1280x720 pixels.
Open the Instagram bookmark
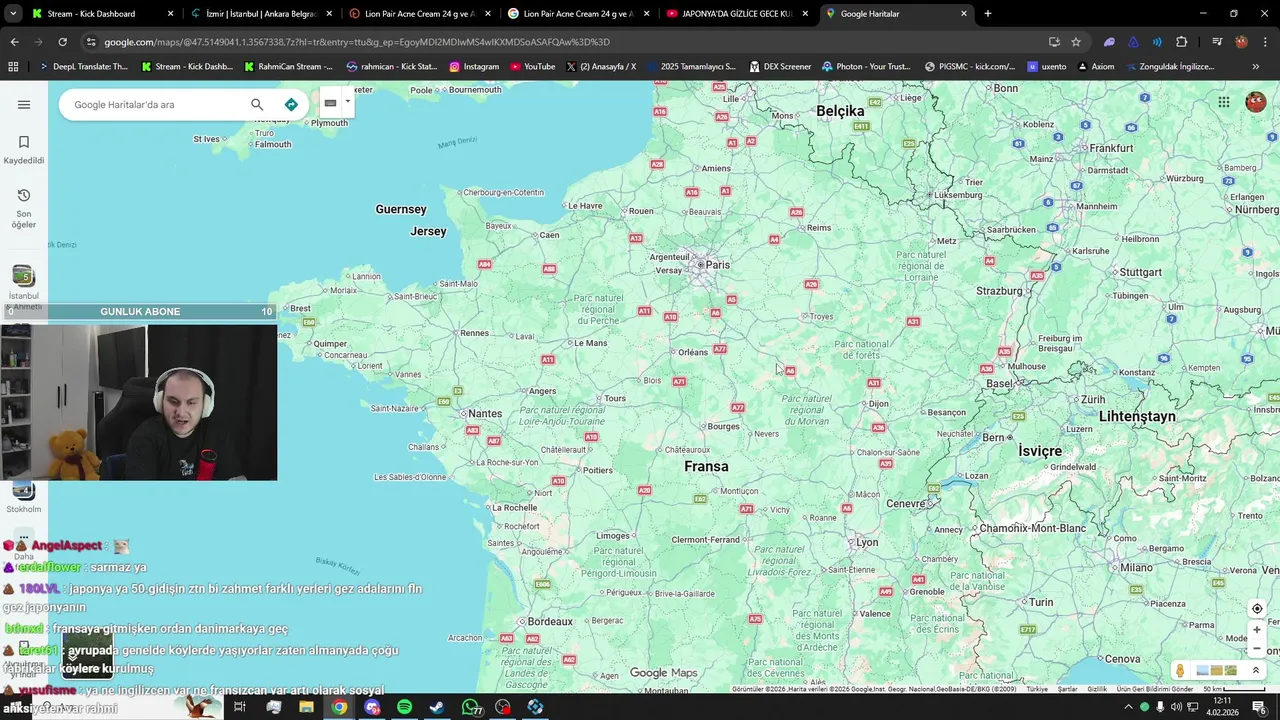474,66
